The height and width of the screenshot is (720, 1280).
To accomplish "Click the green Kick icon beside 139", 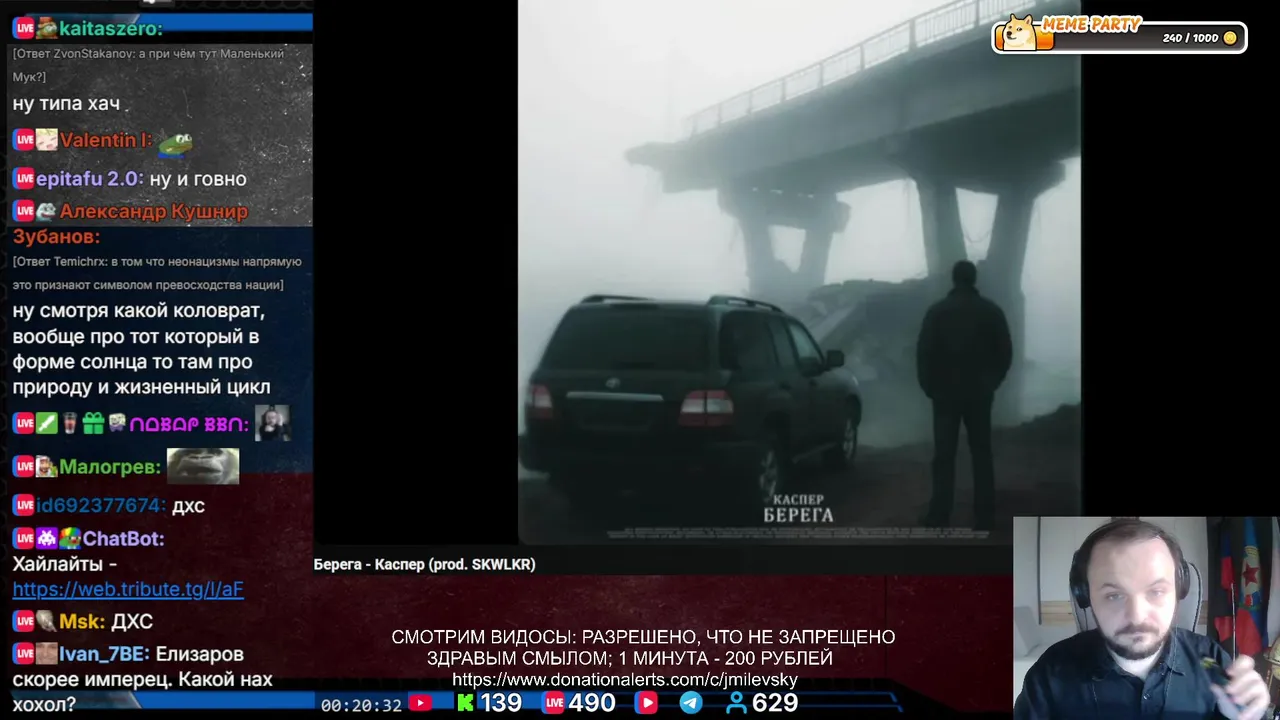I will pyautogui.click(x=465, y=703).
